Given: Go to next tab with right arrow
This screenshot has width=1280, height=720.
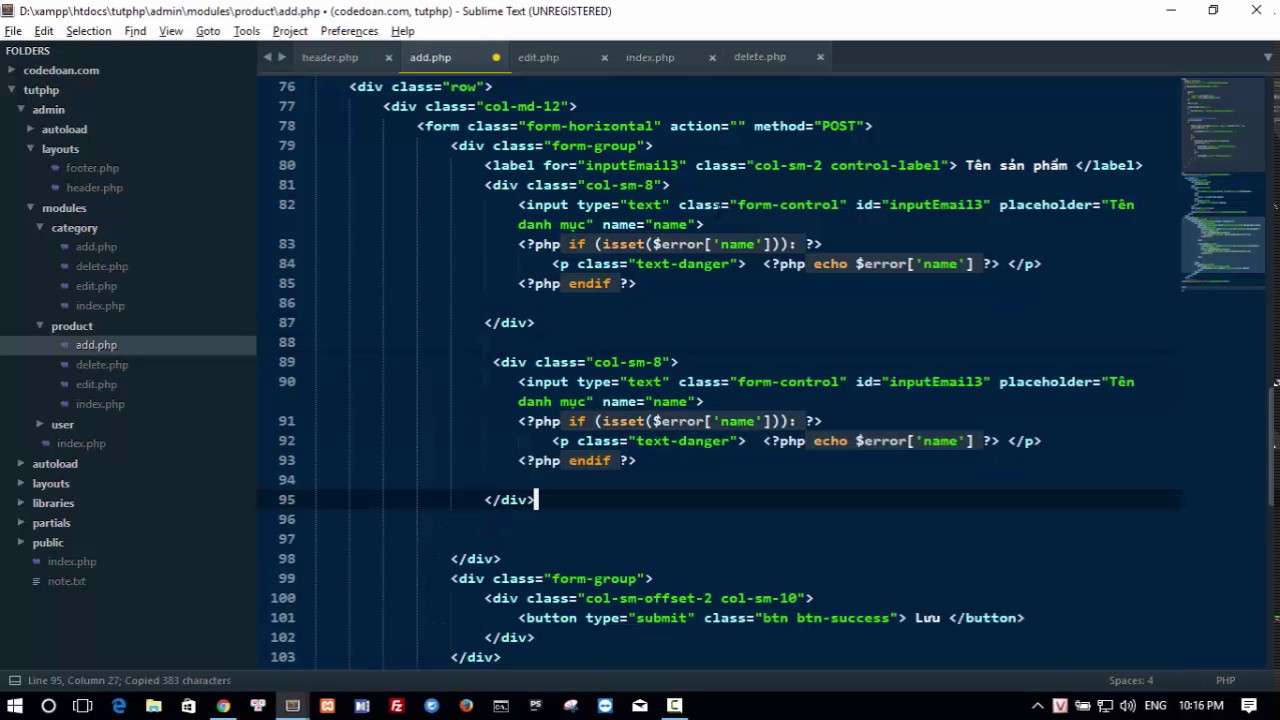Looking at the screenshot, I should pos(282,57).
